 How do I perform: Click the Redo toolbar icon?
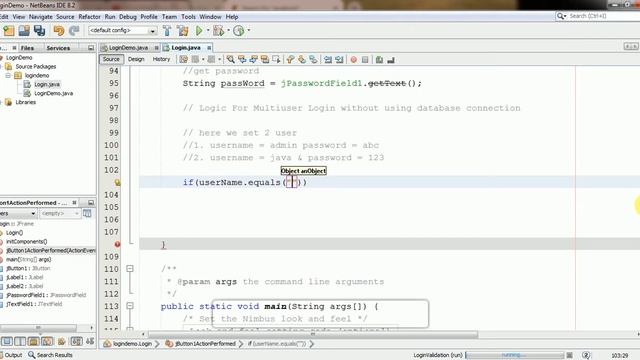coord(74,31)
